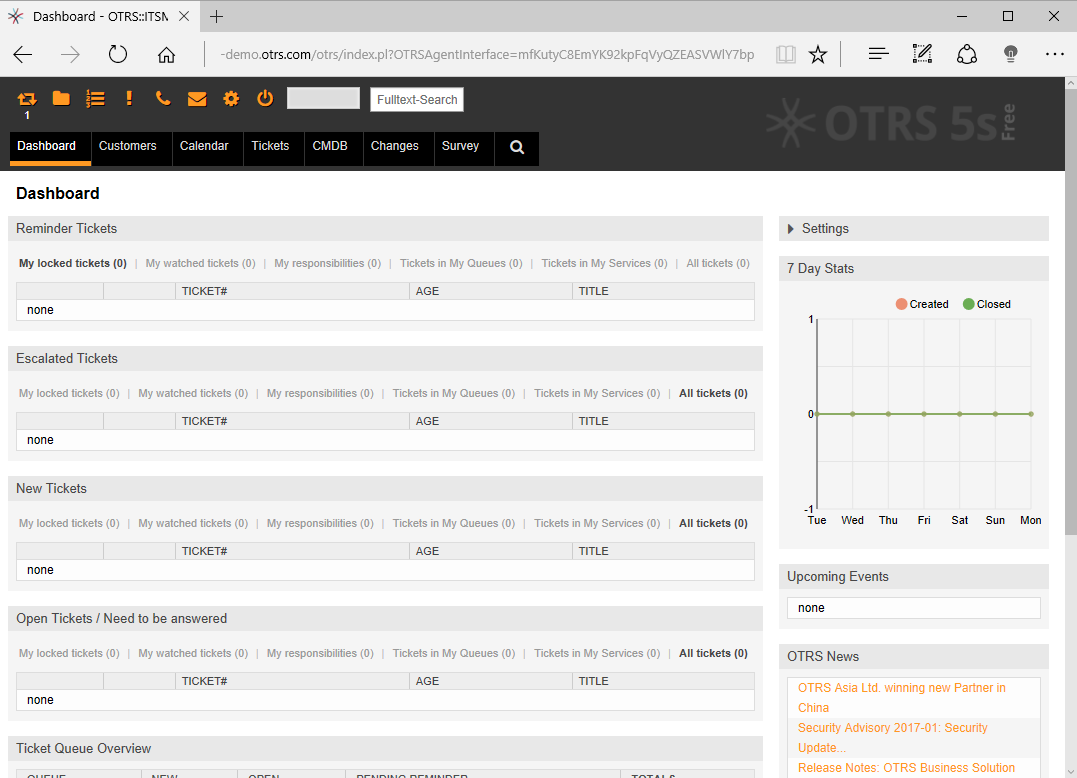Log out using the power icon

point(265,98)
